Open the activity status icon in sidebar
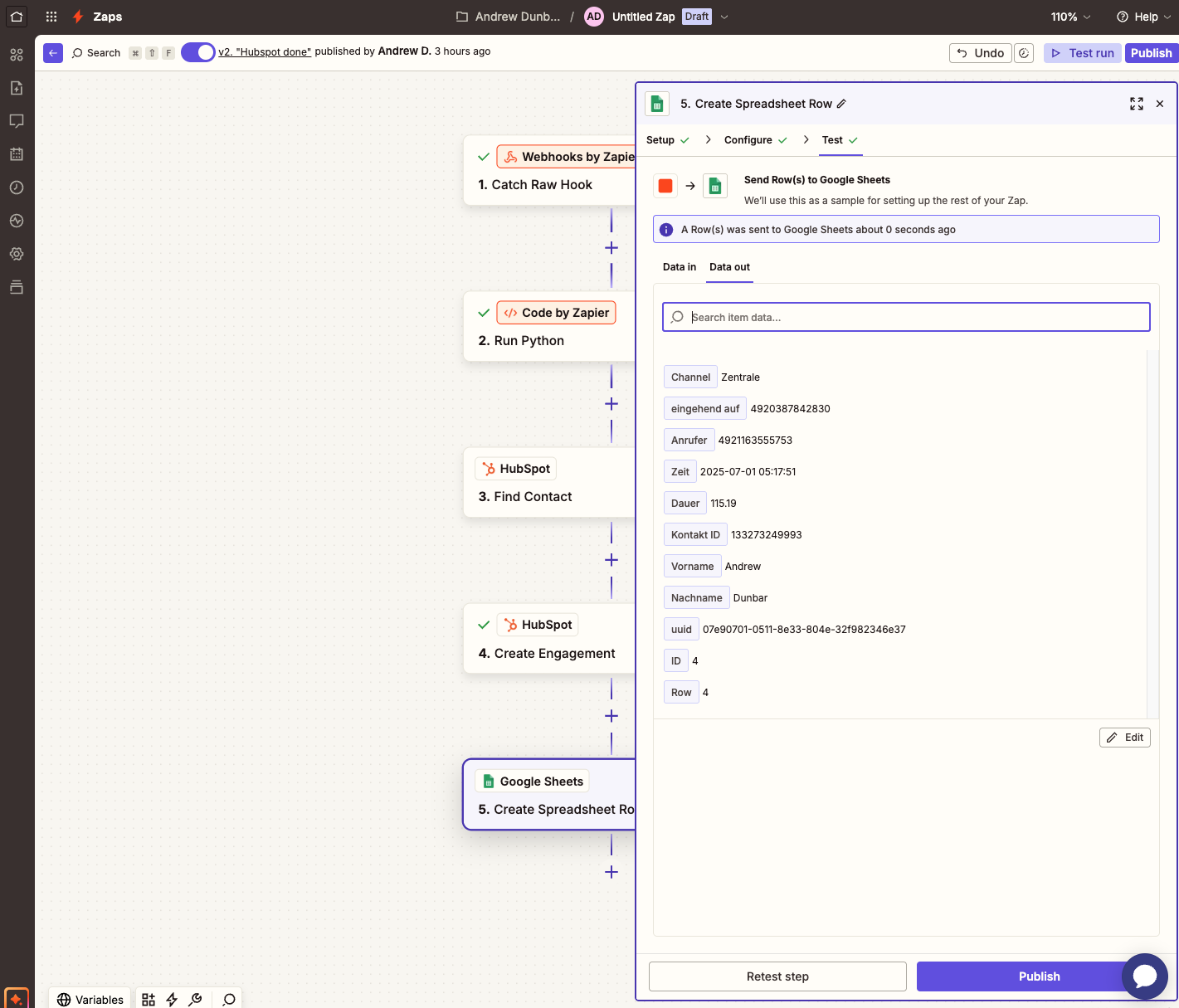Viewport: 1179px width, 1008px height. pos(17,221)
